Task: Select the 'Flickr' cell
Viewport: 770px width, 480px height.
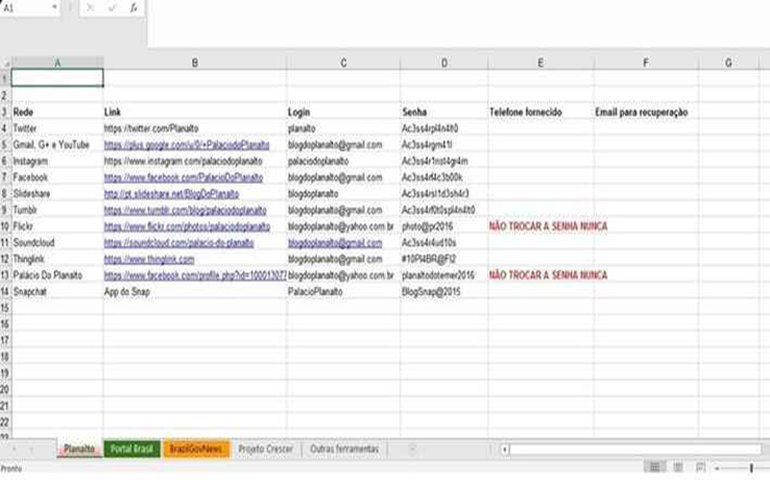Action: click(57, 226)
